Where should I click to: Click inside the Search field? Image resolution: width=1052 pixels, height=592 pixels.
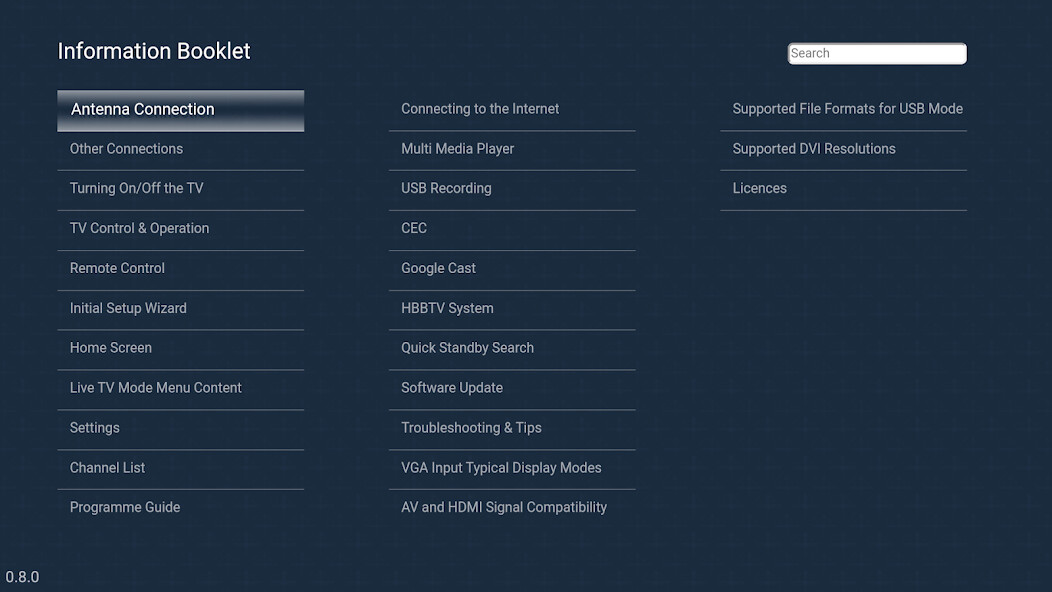point(876,53)
